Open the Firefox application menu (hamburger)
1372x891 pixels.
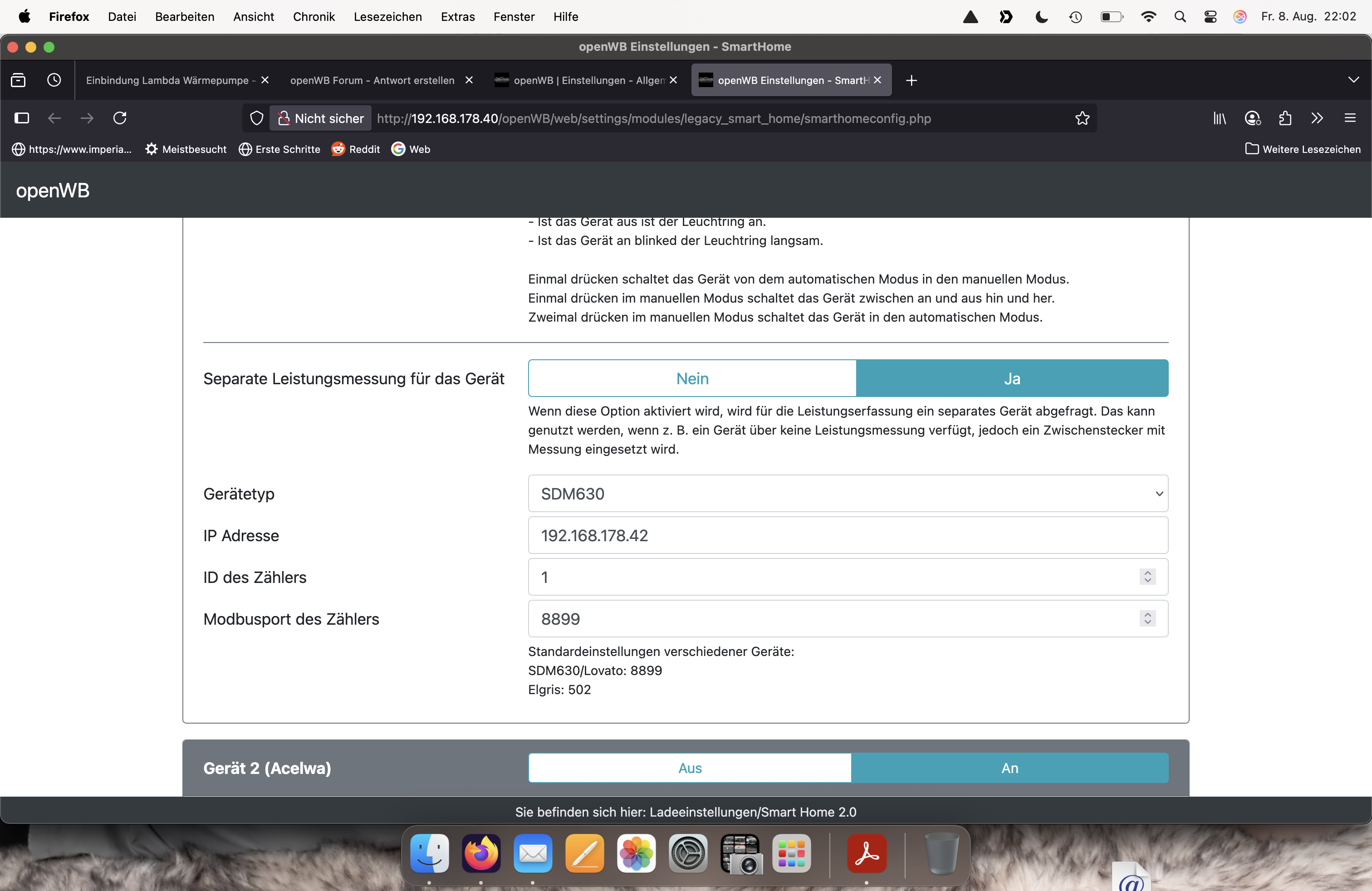[x=1349, y=118]
